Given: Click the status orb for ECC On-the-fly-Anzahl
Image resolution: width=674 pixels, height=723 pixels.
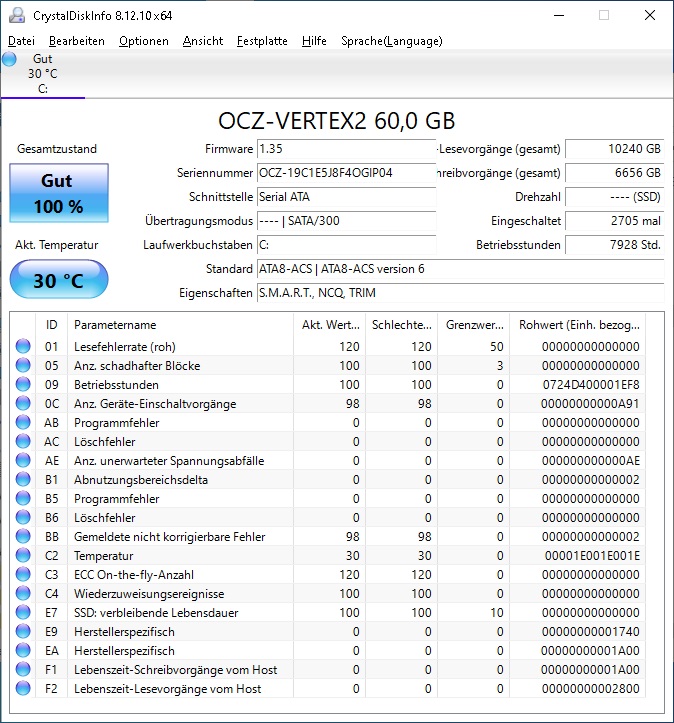Looking at the screenshot, I should (x=23, y=575).
